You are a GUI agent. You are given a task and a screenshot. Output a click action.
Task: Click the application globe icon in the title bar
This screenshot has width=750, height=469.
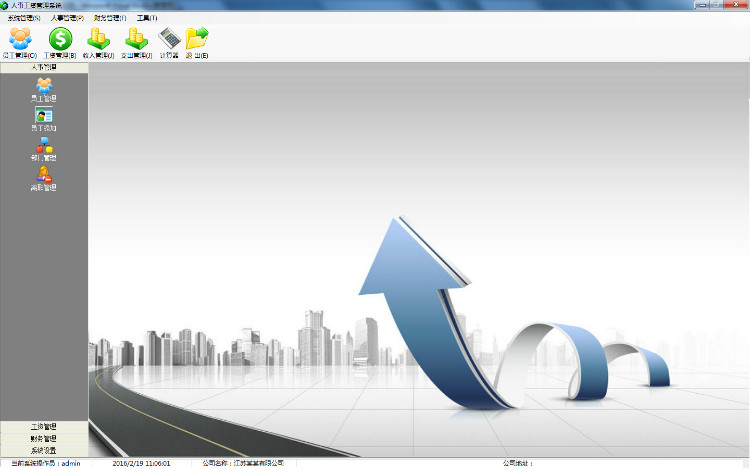click(x=4, y=5)
